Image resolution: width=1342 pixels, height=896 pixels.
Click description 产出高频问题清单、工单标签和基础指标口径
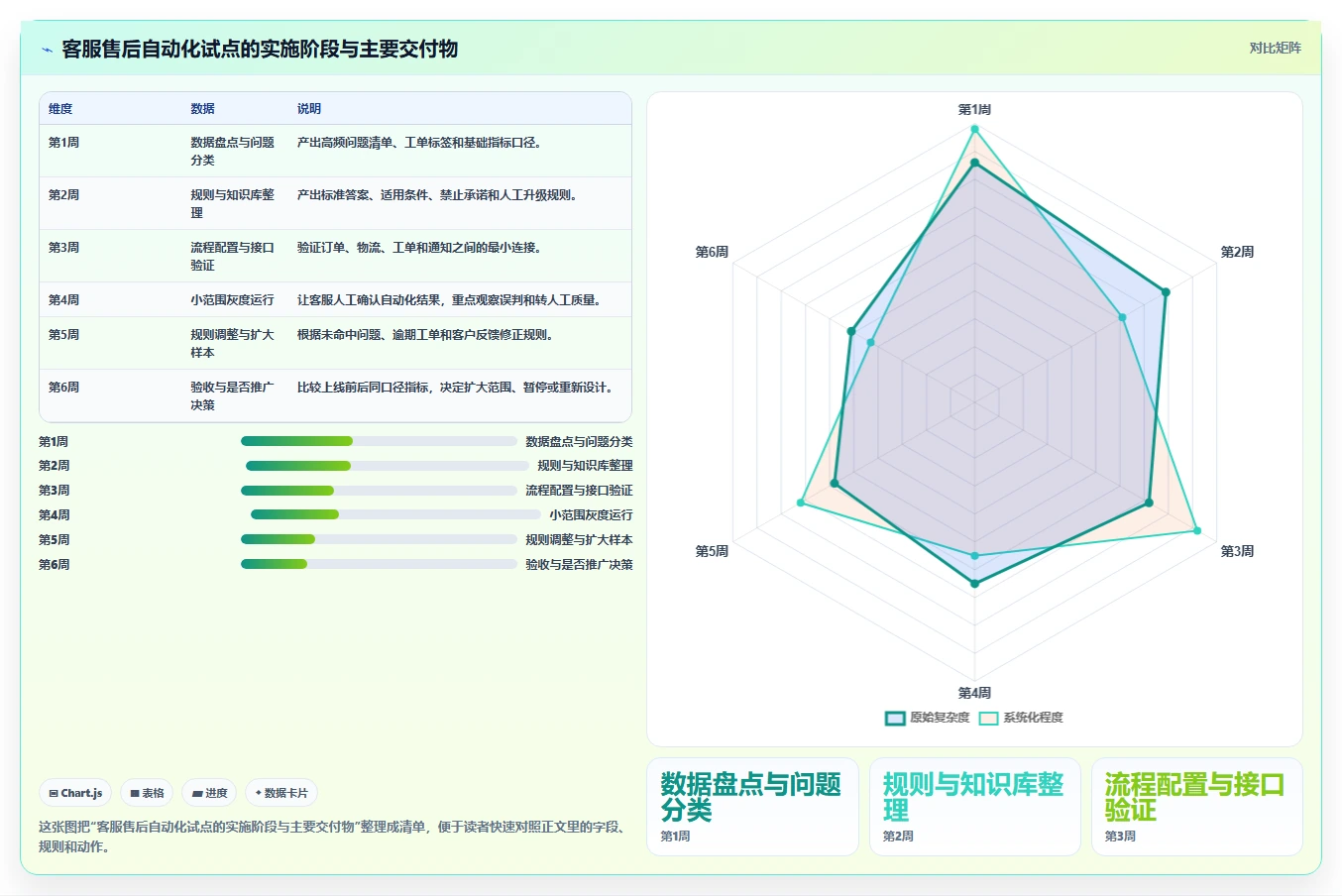point(419,143)
